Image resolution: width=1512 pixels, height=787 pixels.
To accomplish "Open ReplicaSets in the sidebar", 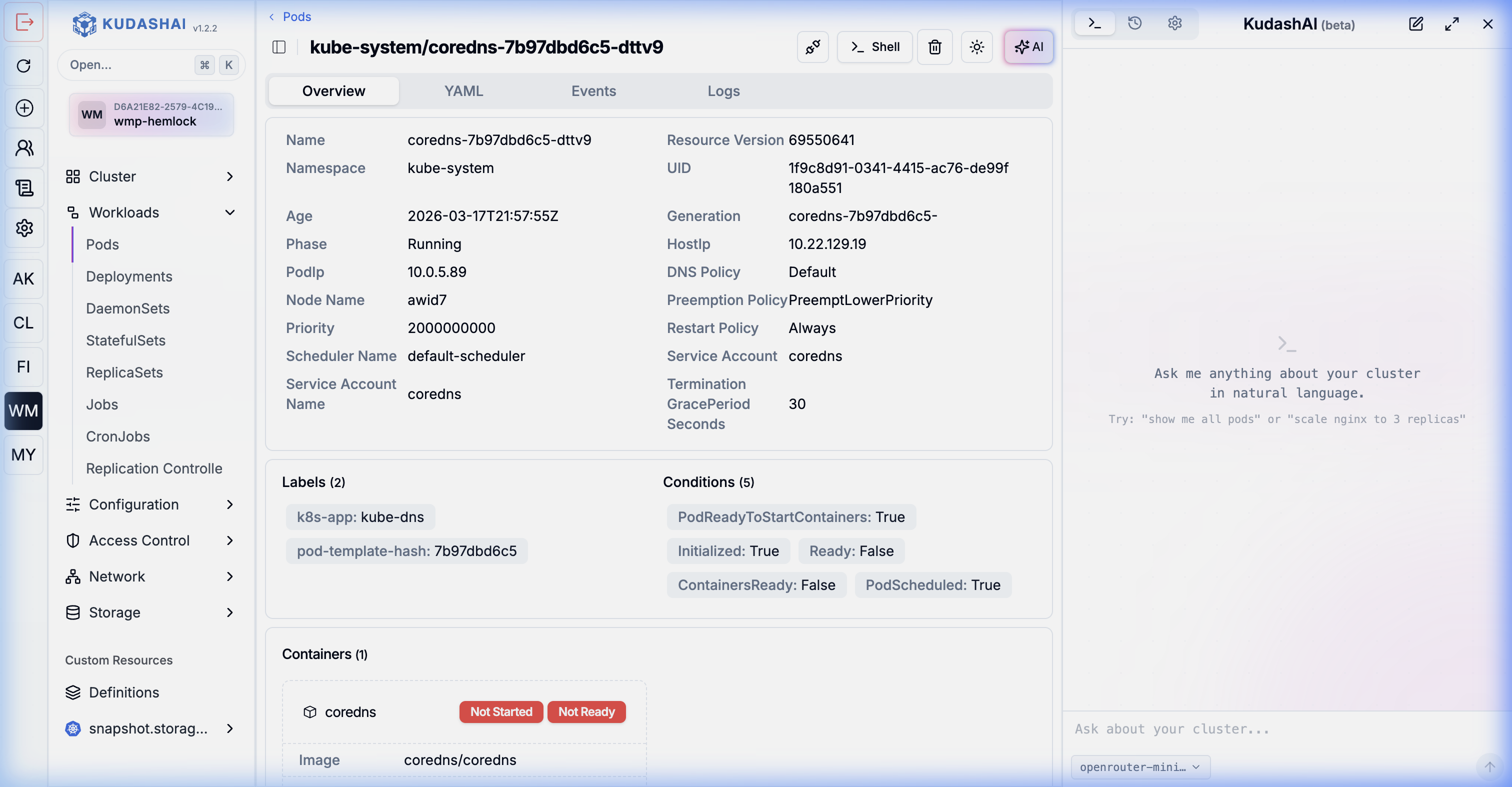I will tap(124, 372).
